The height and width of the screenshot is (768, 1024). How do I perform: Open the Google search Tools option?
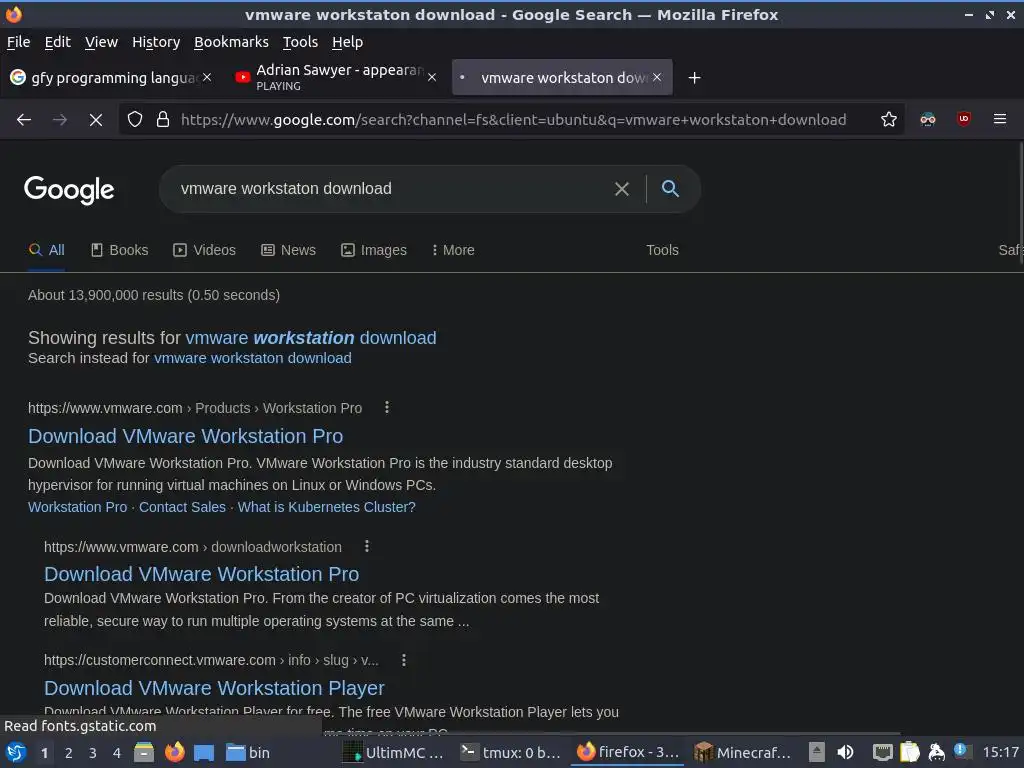[662, 250]
